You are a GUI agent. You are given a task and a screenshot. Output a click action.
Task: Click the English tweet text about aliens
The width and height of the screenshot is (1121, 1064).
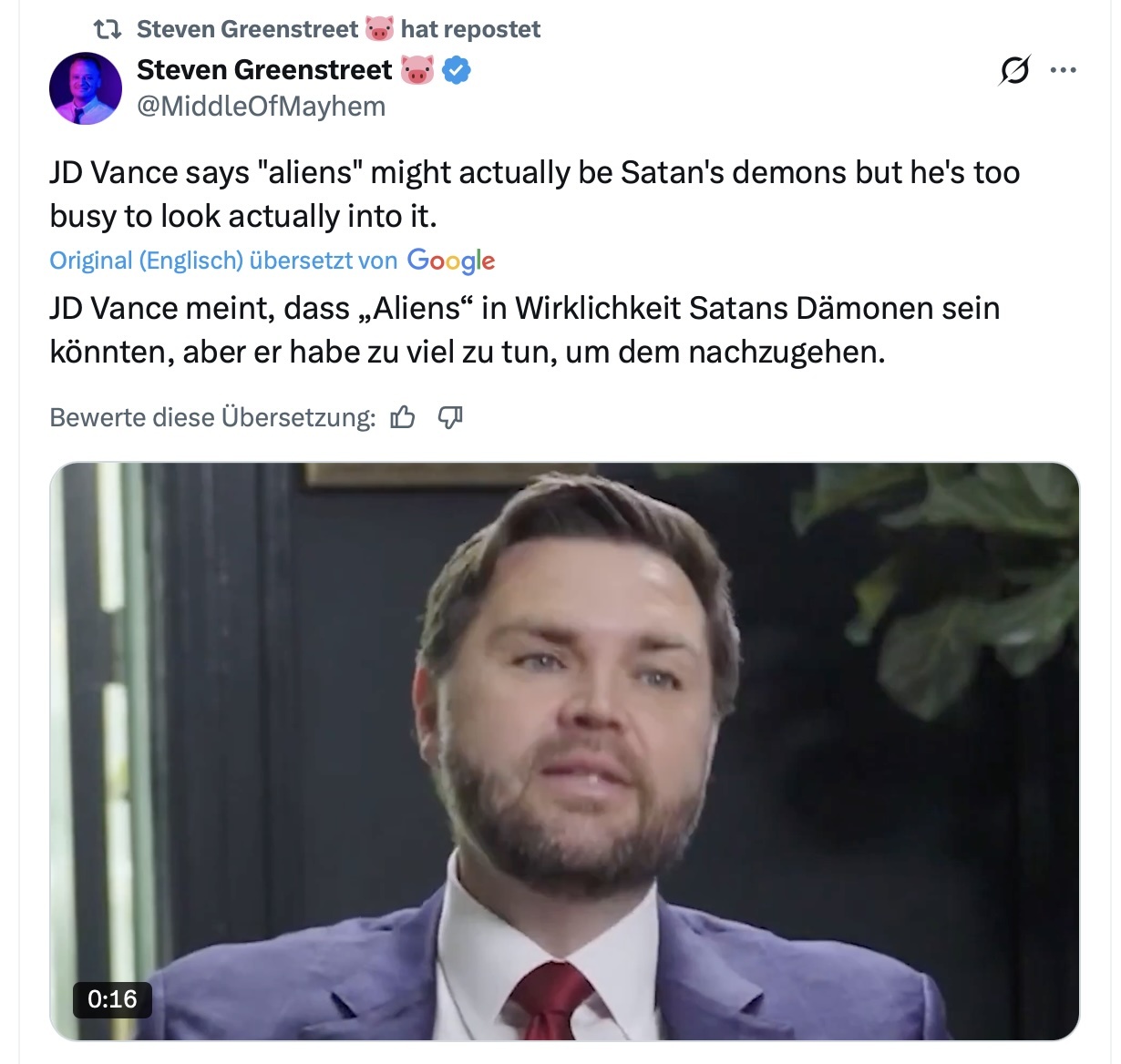pyautogui.click(x=534, y=194)
